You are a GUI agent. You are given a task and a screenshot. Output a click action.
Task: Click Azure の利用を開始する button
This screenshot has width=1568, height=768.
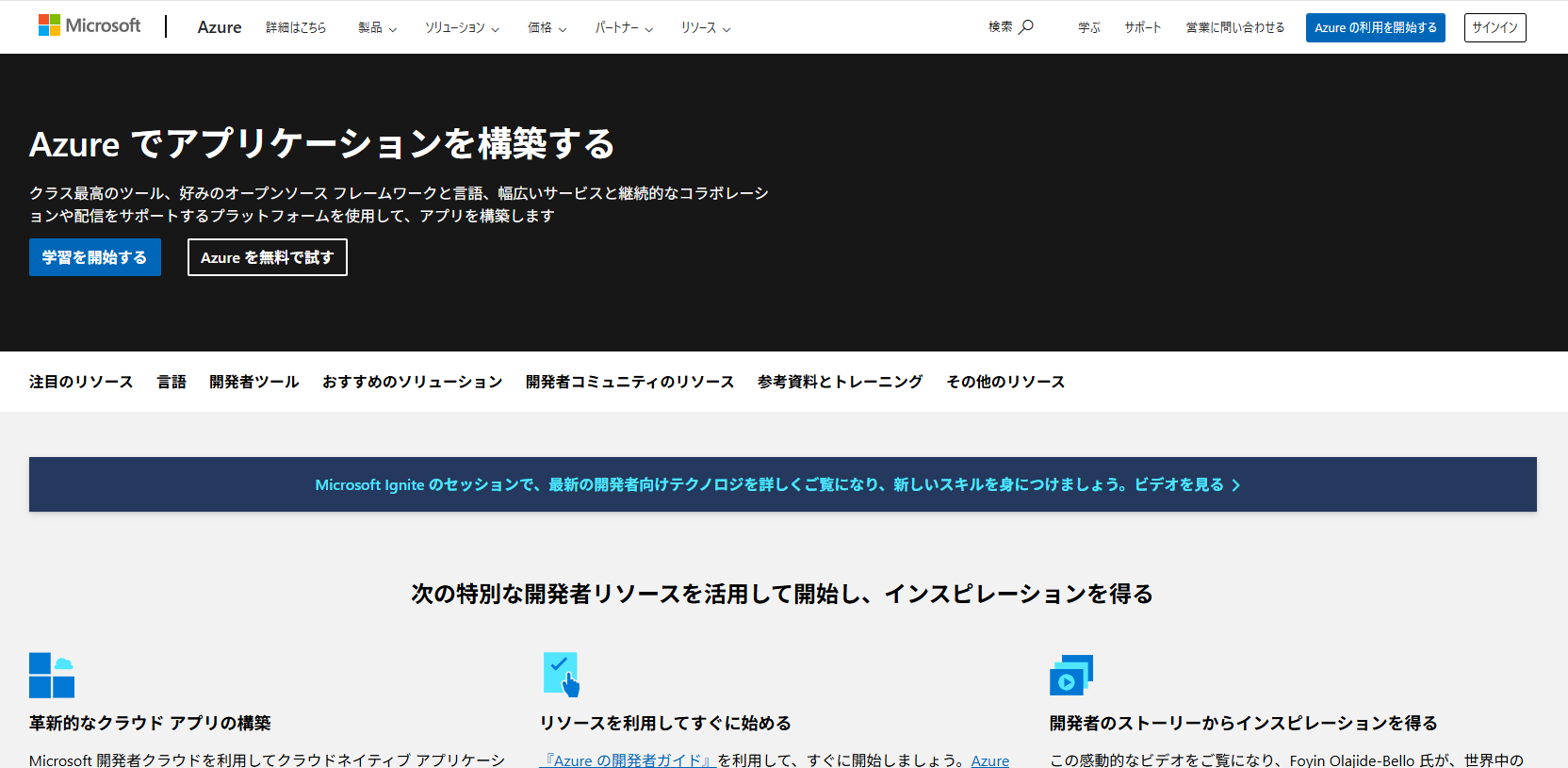point(1376,27)
